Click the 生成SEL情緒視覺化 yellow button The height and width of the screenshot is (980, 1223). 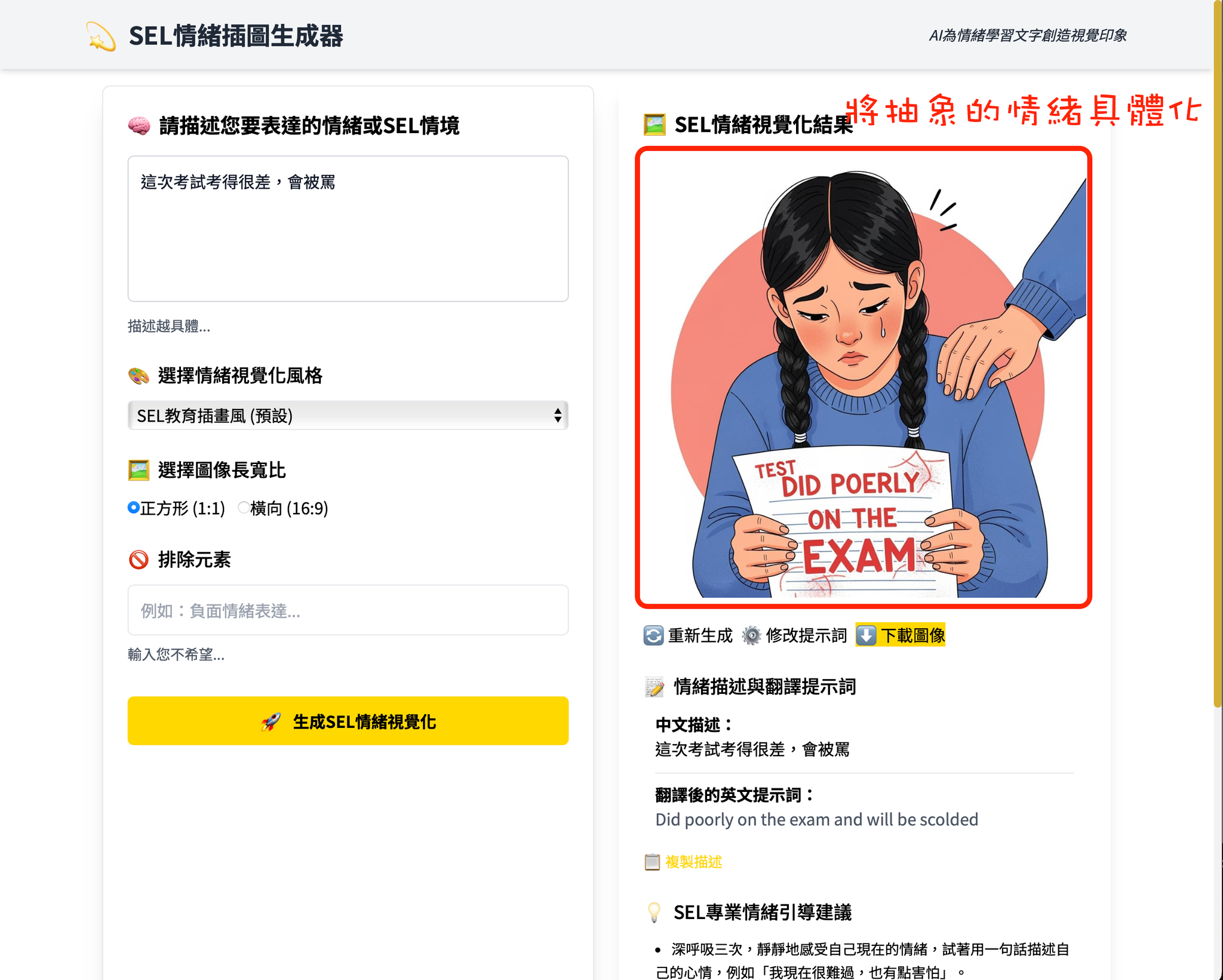[348, 721]
